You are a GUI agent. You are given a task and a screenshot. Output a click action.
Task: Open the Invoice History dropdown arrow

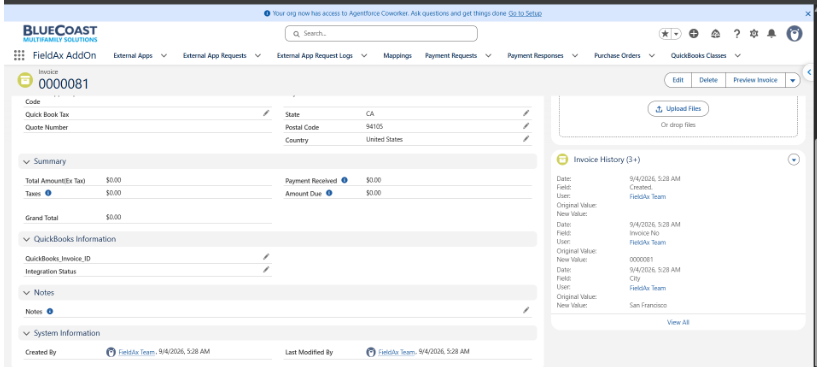click(x=793, y=160)
